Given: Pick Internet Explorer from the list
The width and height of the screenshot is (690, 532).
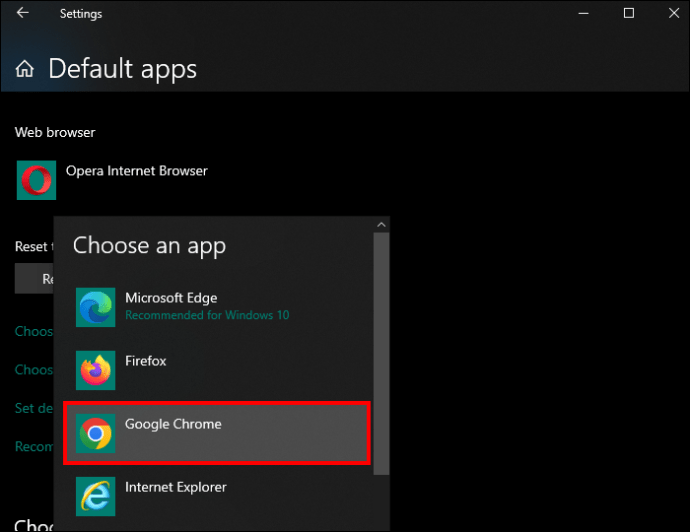Looking at the screenshot, I should pos(217,496).
